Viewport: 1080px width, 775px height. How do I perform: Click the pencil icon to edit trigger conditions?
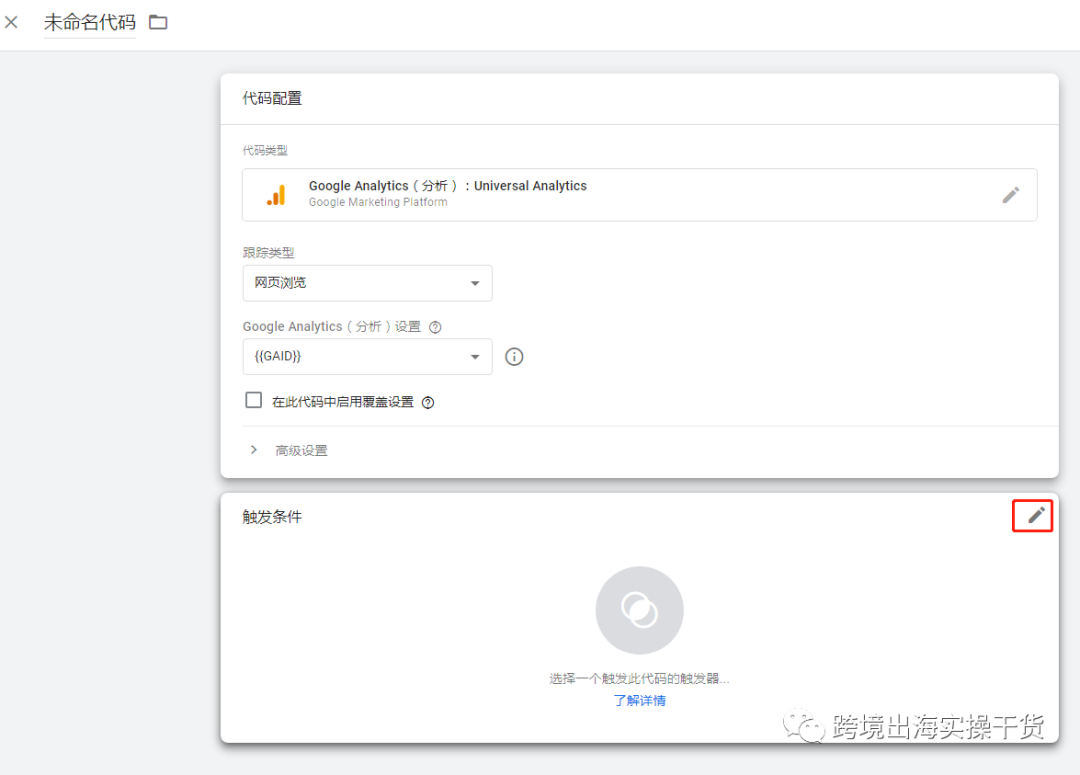1032,516
